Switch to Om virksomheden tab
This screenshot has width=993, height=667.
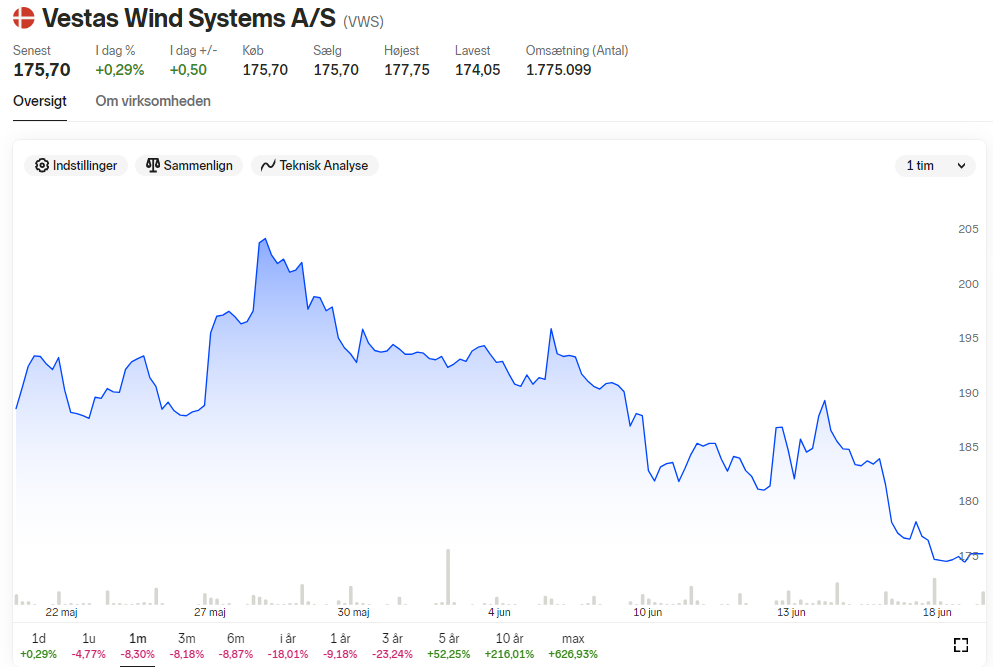pyautogui.click(x=153, y=101)
